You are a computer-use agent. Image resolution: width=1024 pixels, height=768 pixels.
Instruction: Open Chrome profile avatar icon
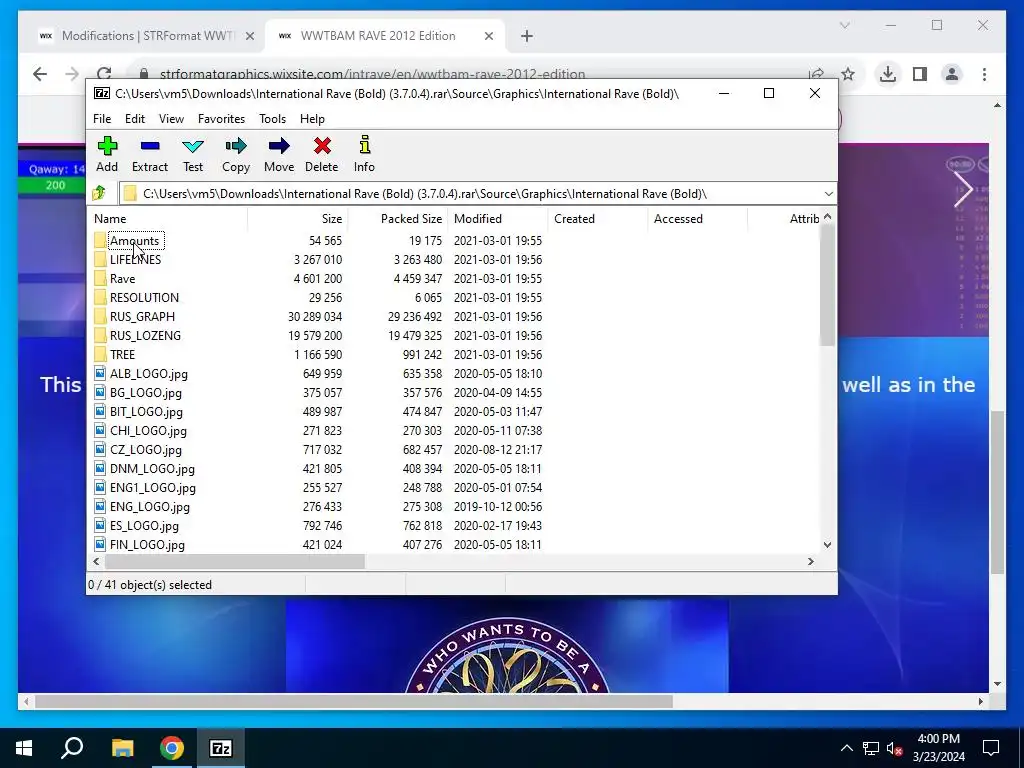[952, 74]
